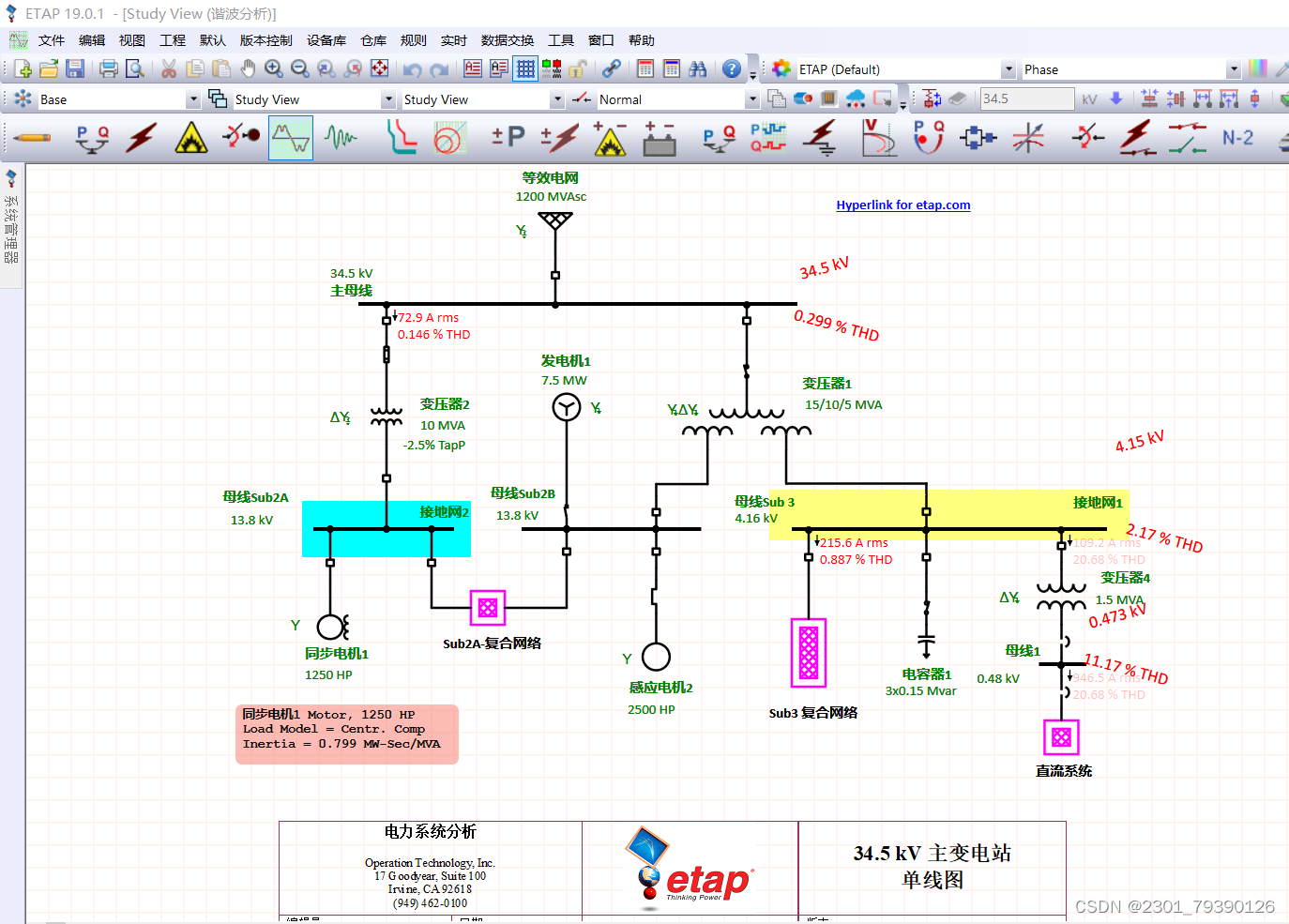Click the binoculars find icon
Screen dimensions: 1289x924
(699, 68)
